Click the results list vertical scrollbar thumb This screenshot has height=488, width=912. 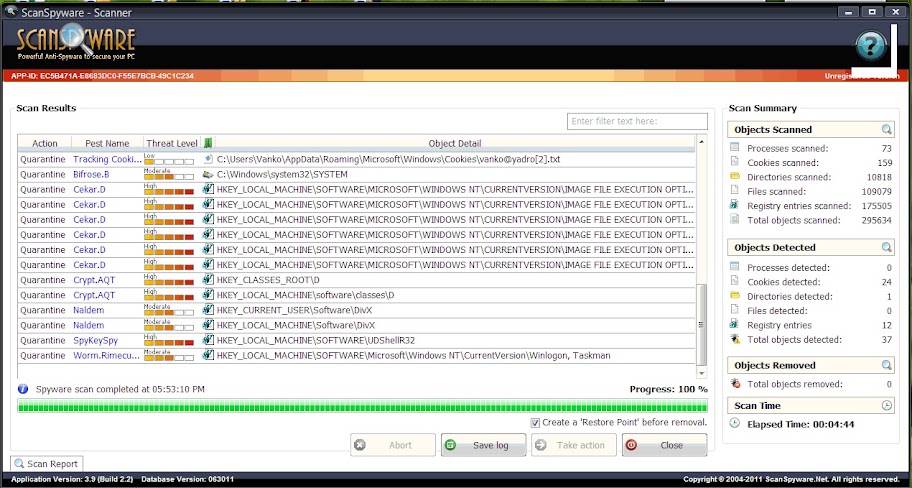(x=701, y=324)
